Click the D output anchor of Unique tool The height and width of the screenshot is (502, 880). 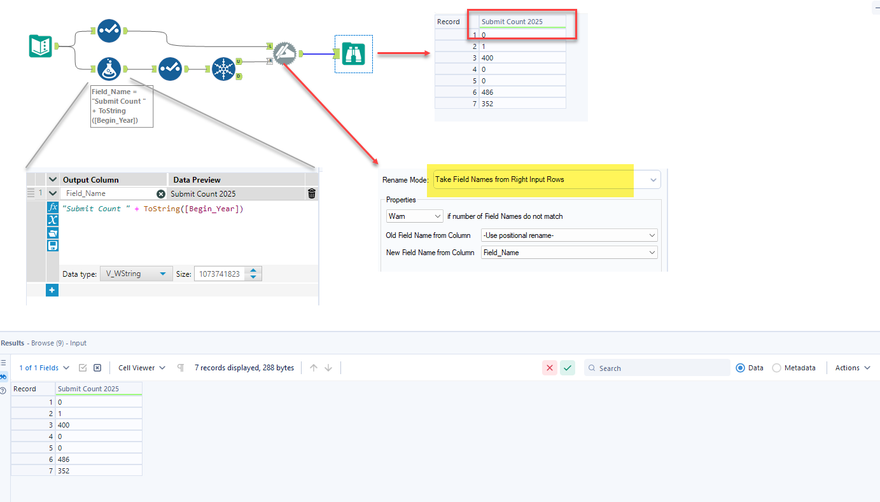[239, 76]
